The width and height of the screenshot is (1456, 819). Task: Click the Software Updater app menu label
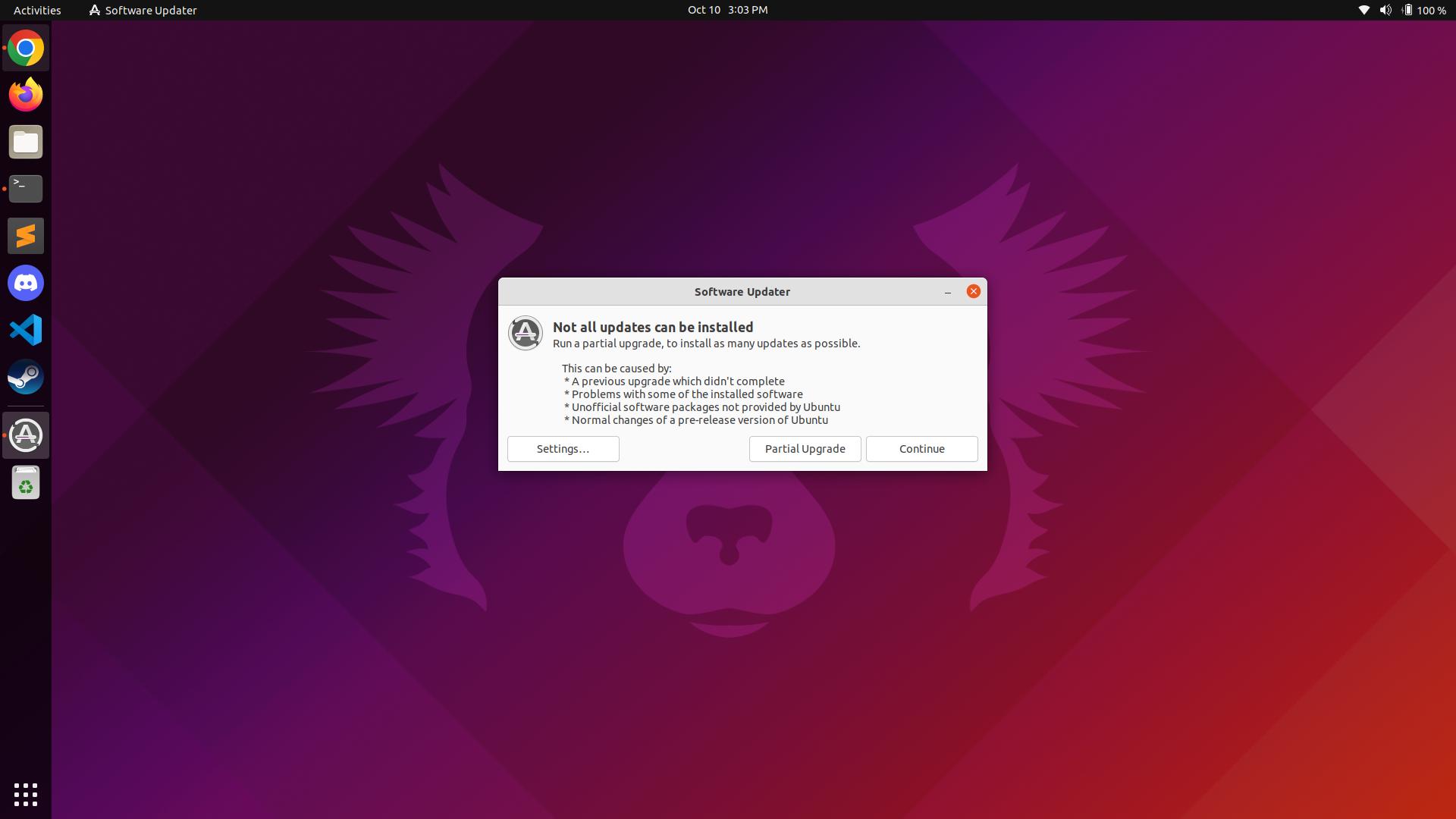coord(150,10)
